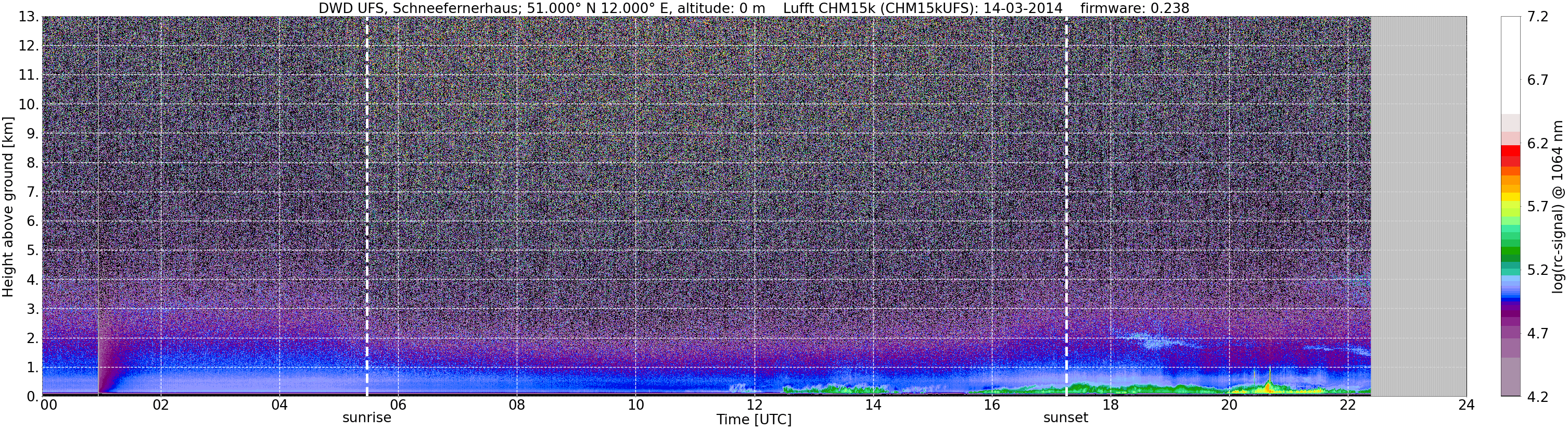Click the '00' tick on the time axis
This screenshot has height=430, width=1568.
coord(49,404)
